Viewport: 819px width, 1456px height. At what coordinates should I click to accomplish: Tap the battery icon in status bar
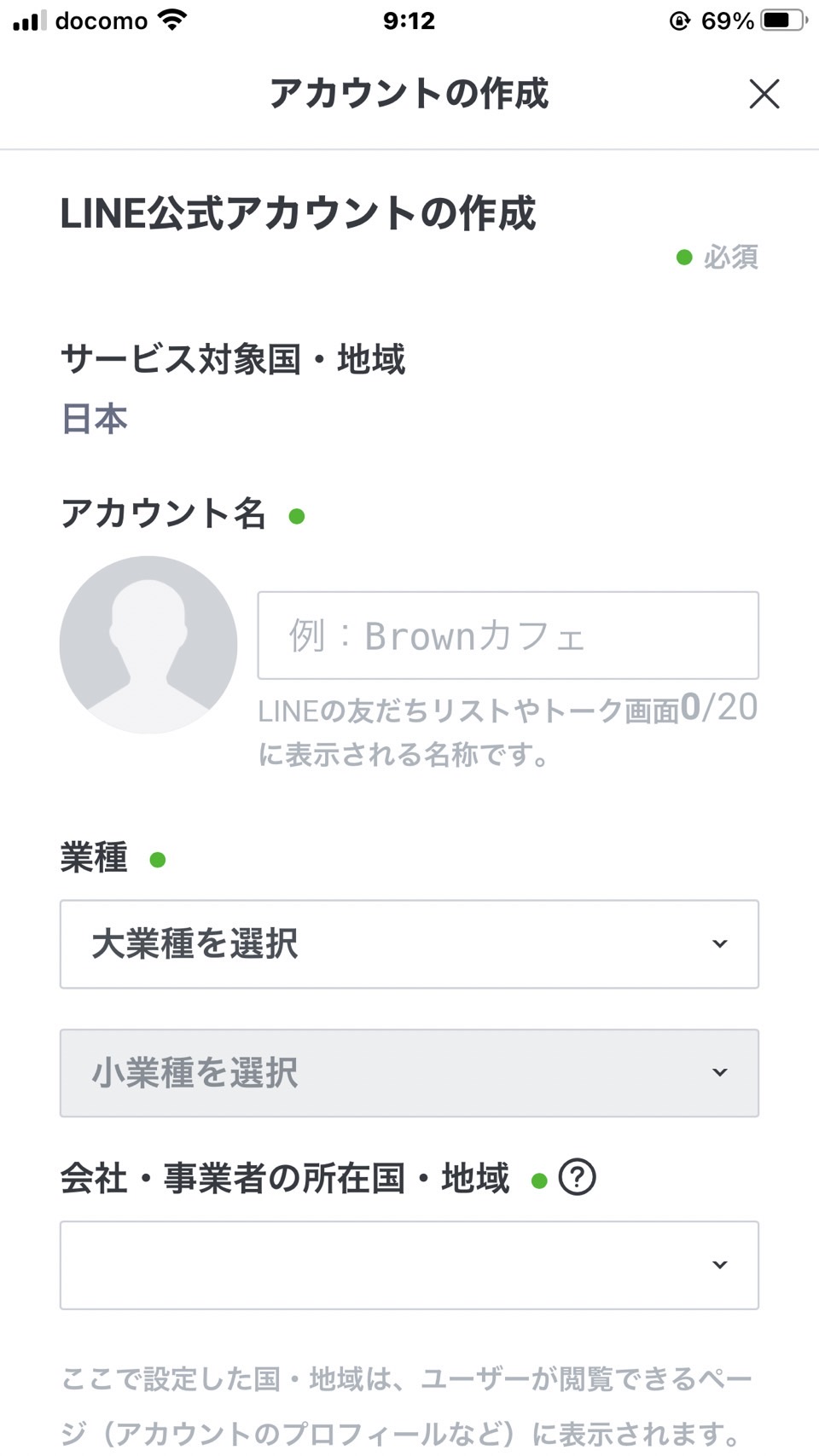[784, 20]
